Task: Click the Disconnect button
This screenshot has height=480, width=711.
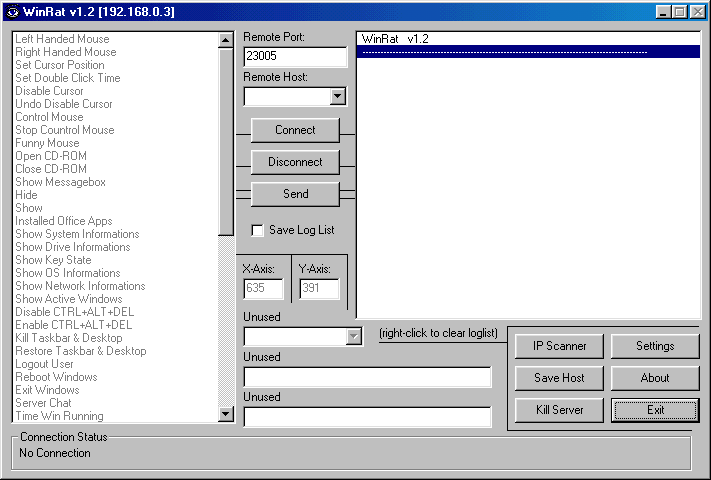Action: click(295, 162)
